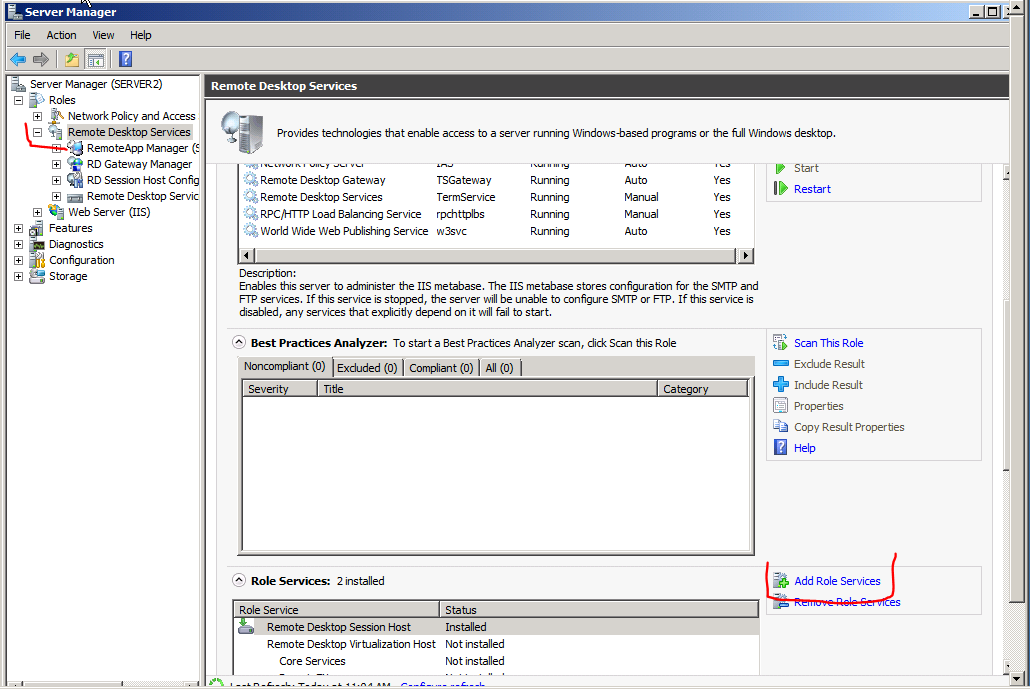This screenshot has width=1030, height=689.
Task: Click the Roles node icon
Action: pos(37,100)
